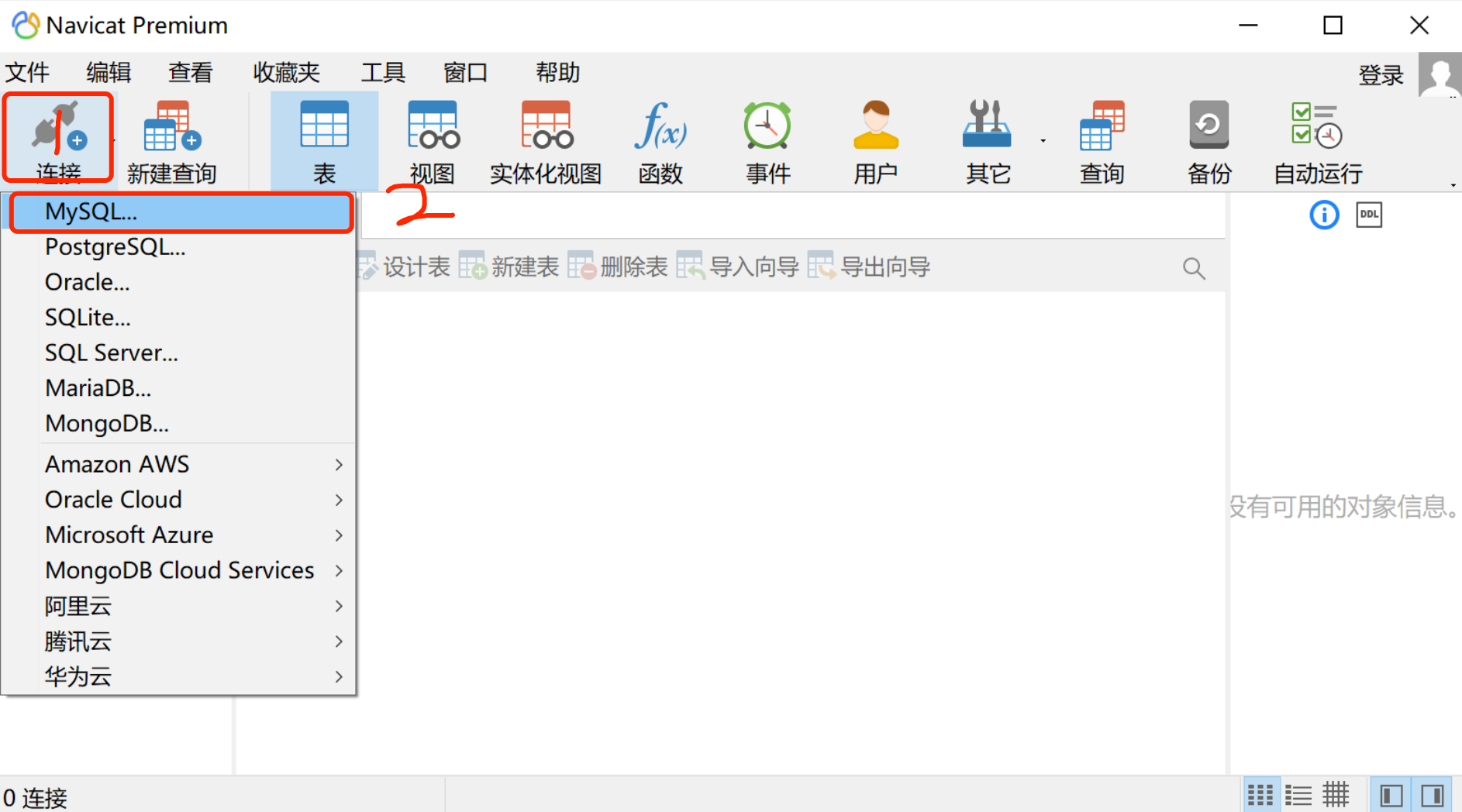Switch to icon grid view in status bar
Image resolution: width=1462 pixels, height=812 pixels.
coord(1260,795)
